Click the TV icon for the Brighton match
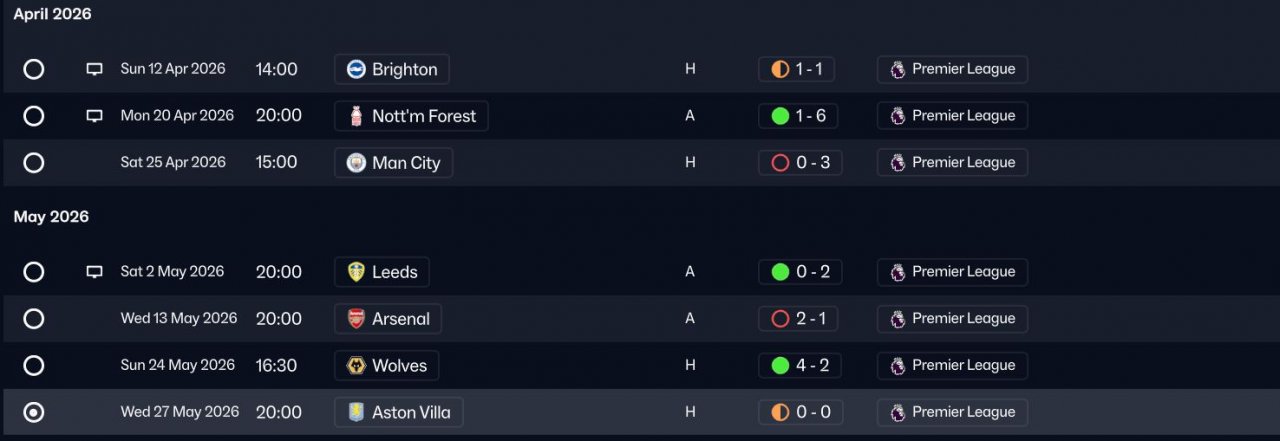The width and height of the screenshot is (1280, 441). 95,69
